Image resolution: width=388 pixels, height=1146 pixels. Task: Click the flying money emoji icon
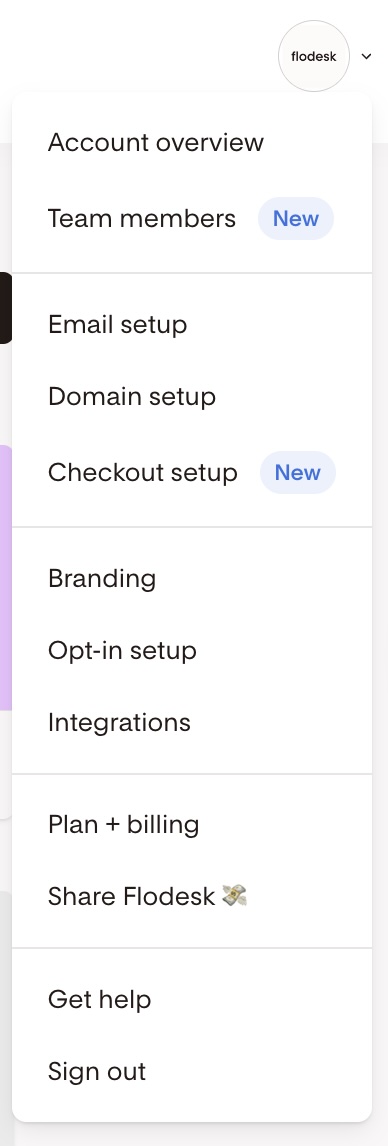pos(234,895)
